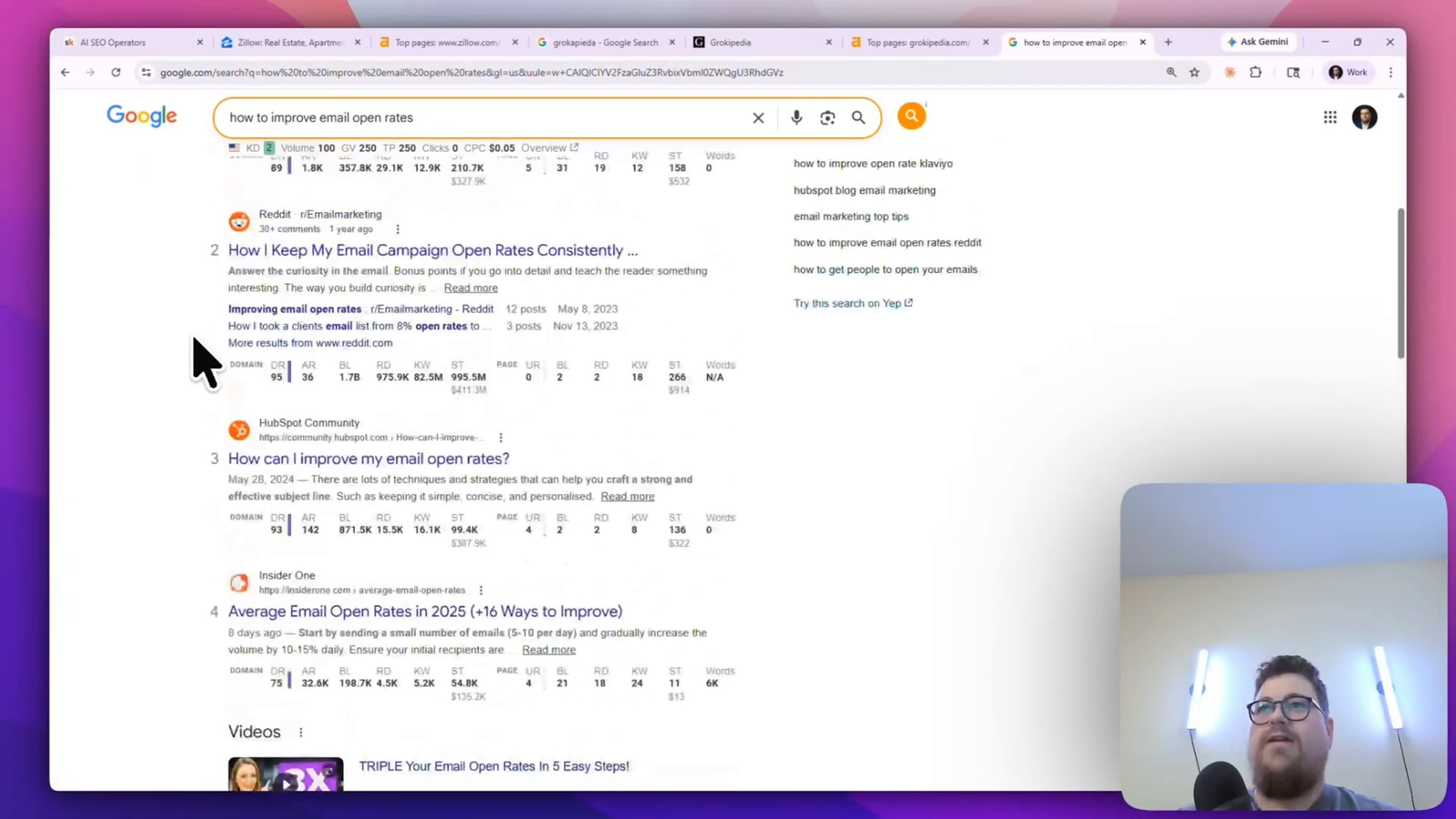1456x819 pixels.
Task: Select the Google logo to return home
Action: (x=141, y=116)
